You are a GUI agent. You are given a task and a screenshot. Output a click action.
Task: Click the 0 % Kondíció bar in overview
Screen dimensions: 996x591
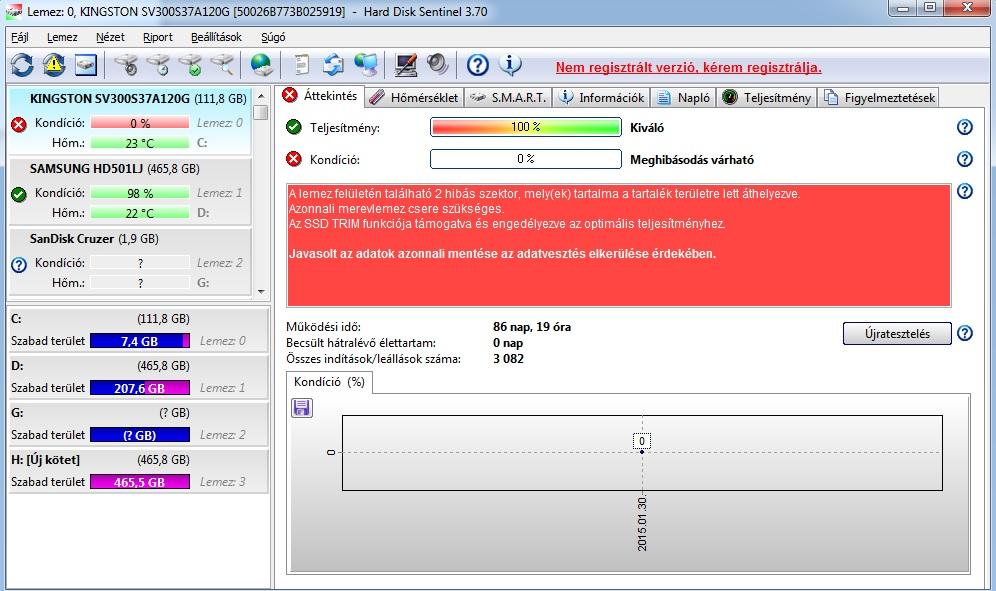526,159
